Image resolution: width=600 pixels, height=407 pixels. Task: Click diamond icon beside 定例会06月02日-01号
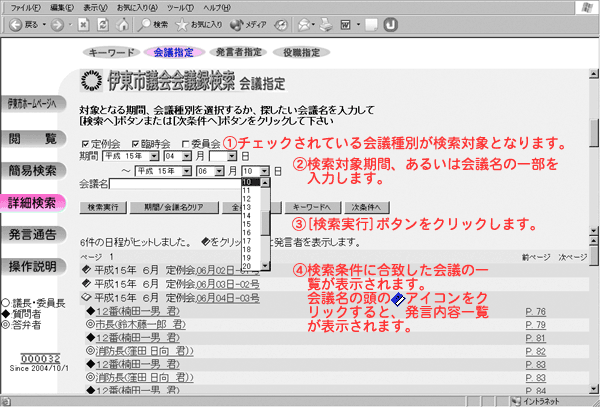point(85,269)
